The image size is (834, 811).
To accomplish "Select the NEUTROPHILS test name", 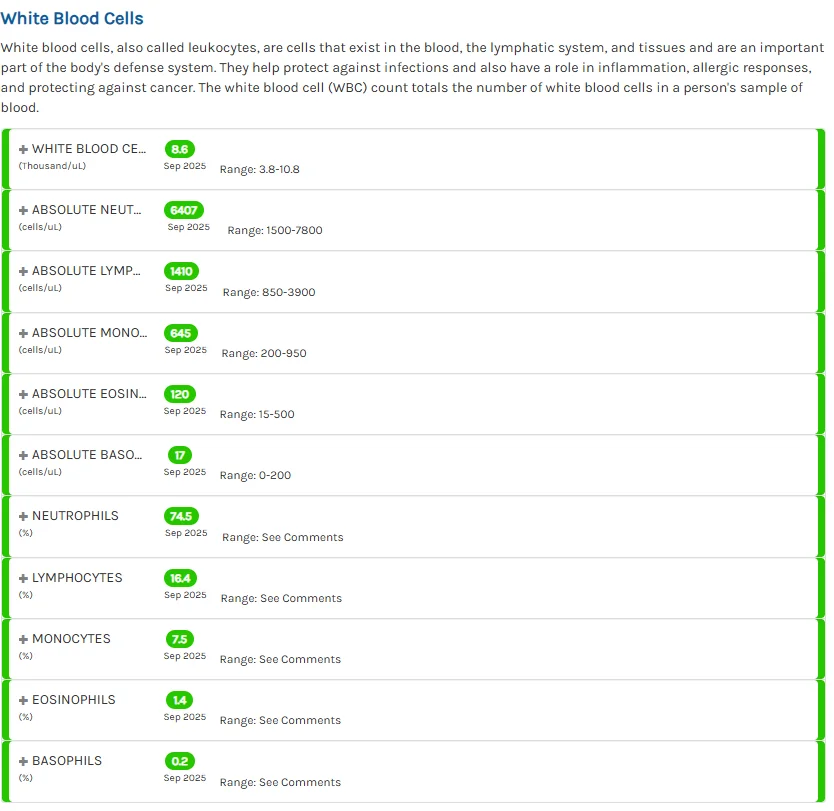I will coord(75,516).
